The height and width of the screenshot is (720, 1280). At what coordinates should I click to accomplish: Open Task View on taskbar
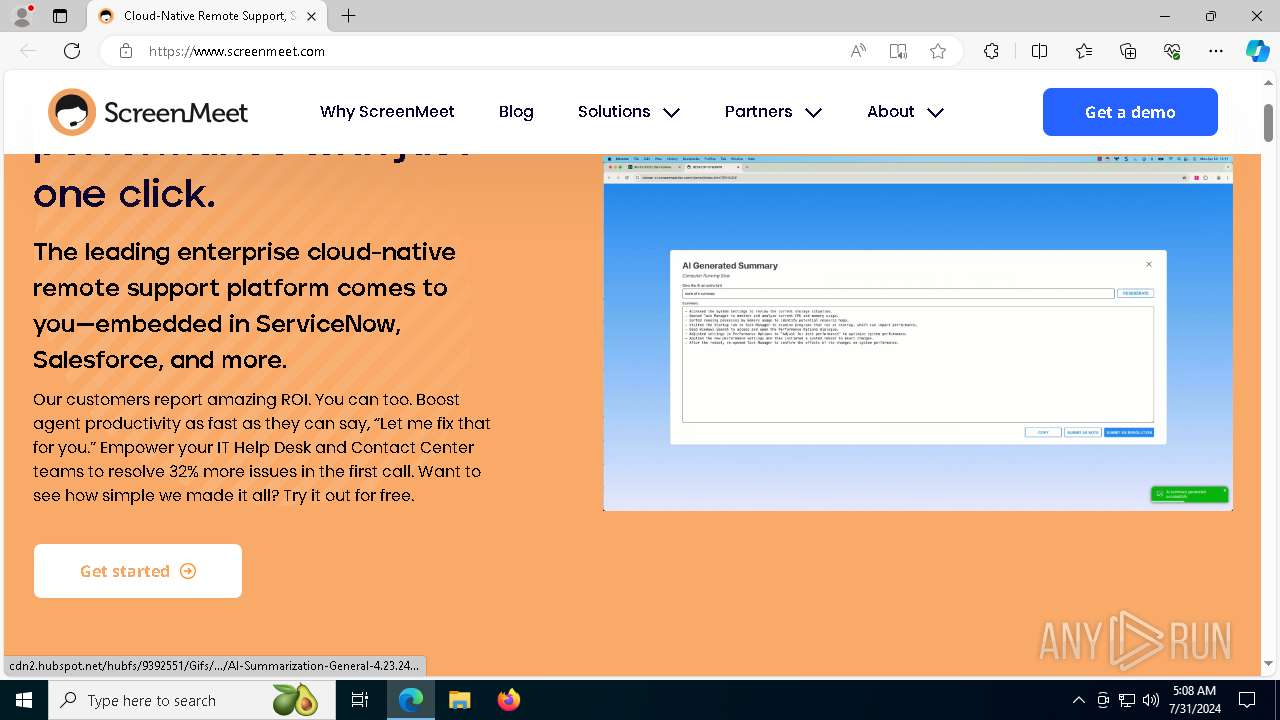point(360,700)
